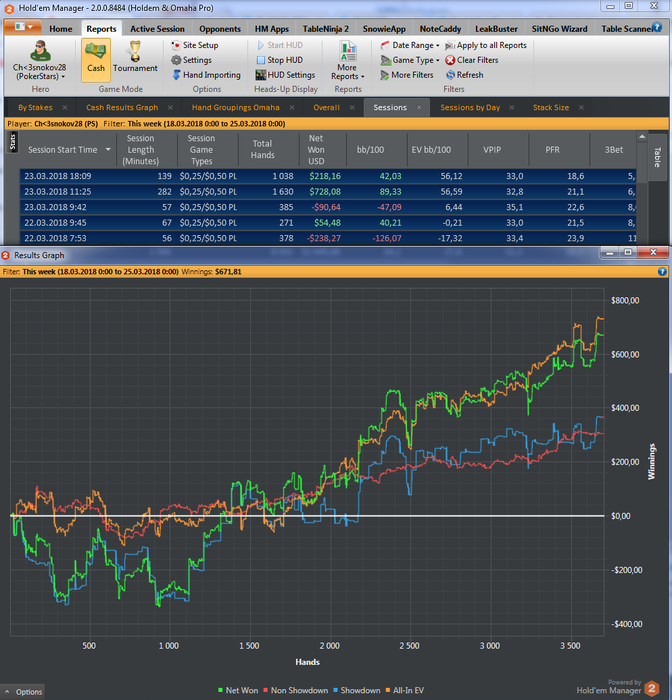Open Session Start Time column sort arrow
Viewport: 672px width, 700px height.
pyautogui.click(x=108, y=150)
